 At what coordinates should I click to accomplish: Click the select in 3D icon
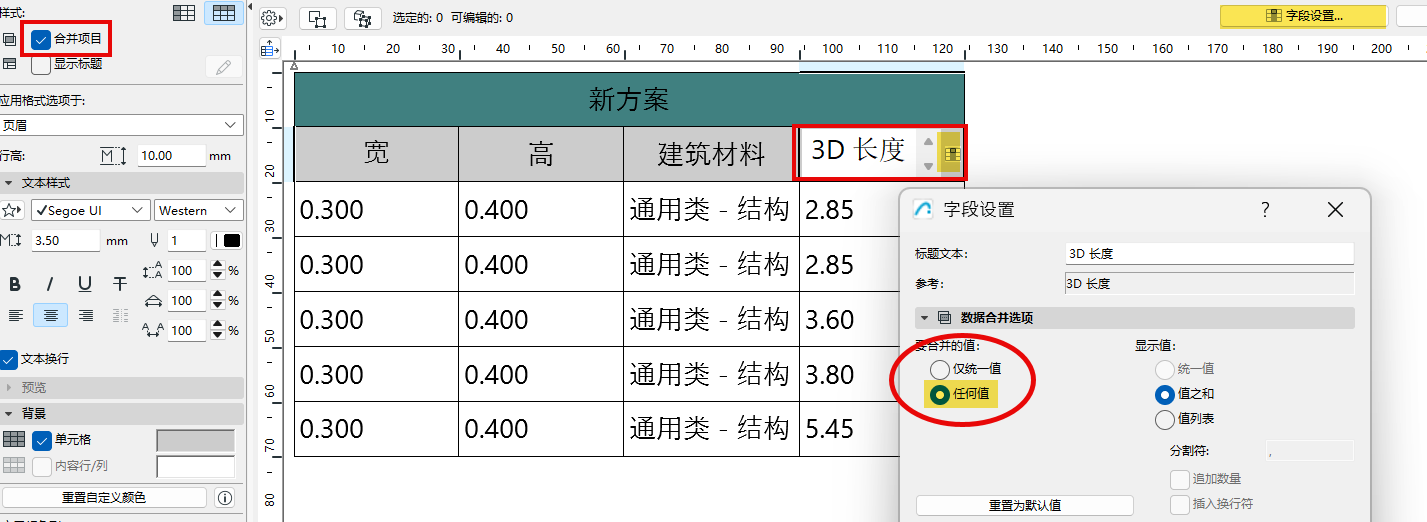[362, 18]
